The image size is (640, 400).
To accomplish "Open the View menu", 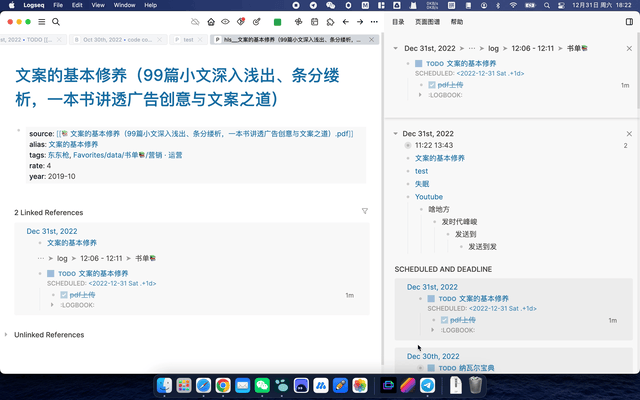I will tap(98, 5).
